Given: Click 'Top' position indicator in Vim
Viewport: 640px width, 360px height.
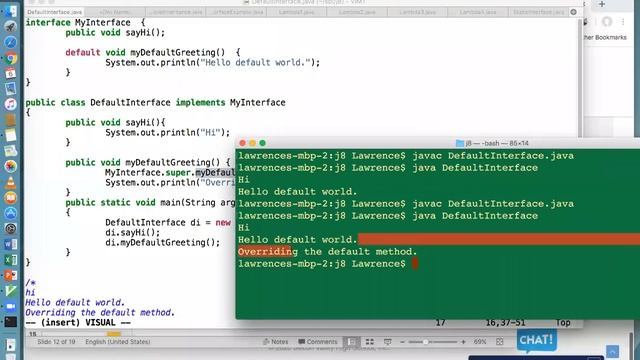Looking at the screenshot, I should [563, 322].
